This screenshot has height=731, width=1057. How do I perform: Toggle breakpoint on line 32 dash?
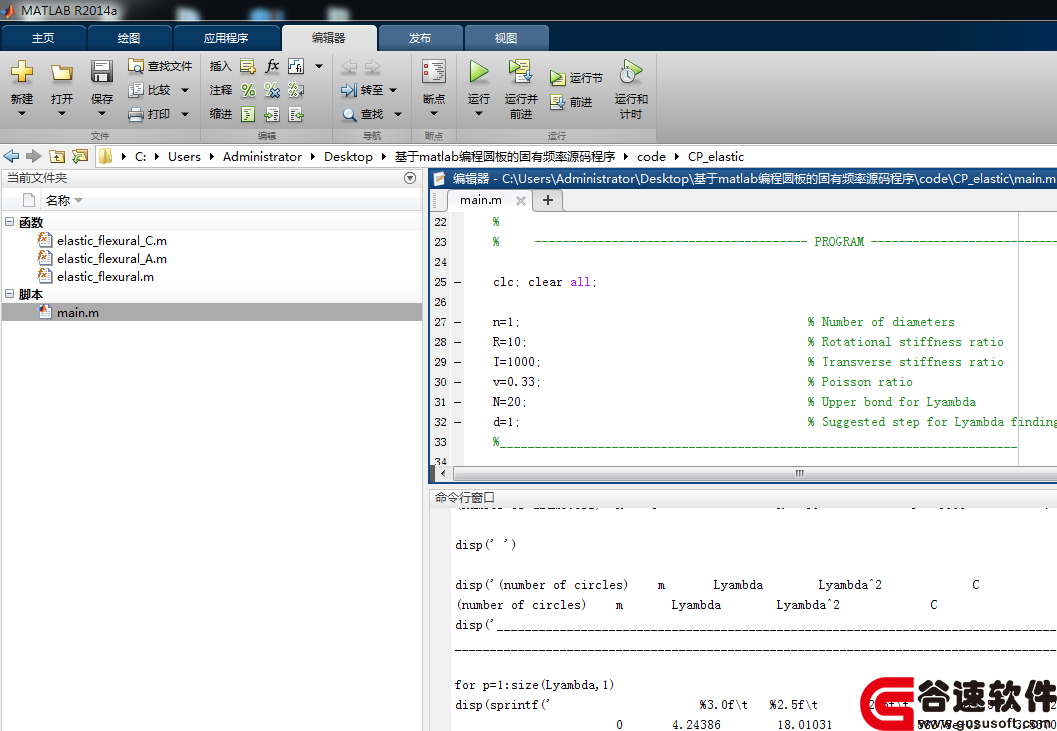(x=458, y=422)
